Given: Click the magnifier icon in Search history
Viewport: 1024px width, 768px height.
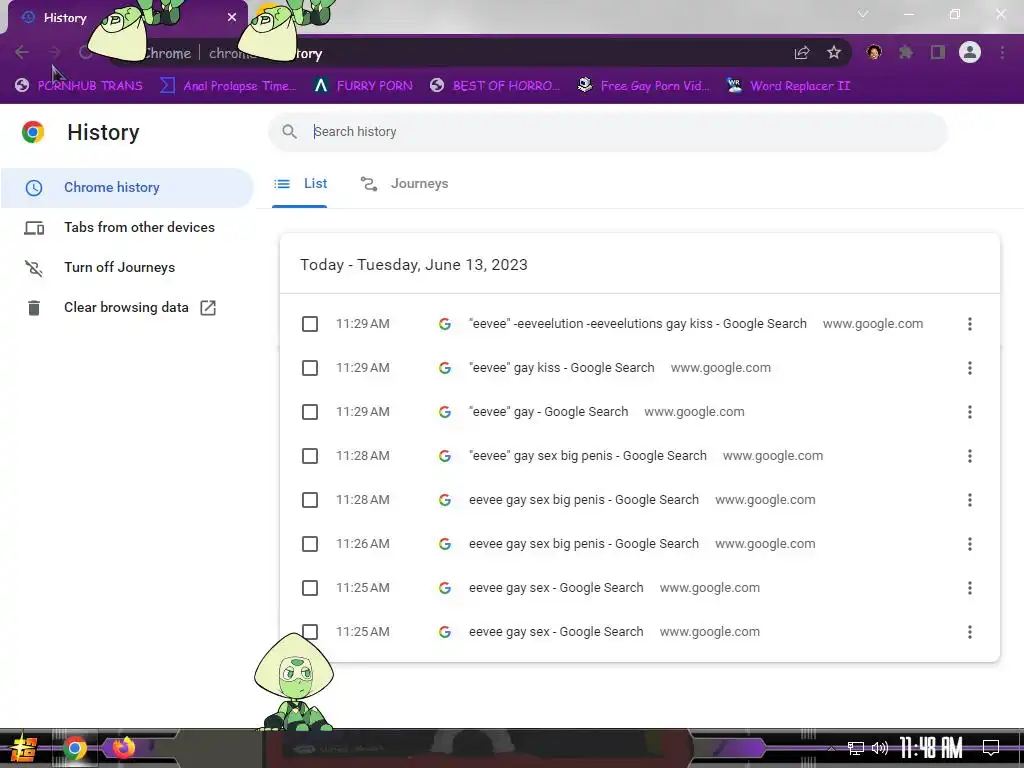Looking at the screenshot, I should tap(289, 131).
